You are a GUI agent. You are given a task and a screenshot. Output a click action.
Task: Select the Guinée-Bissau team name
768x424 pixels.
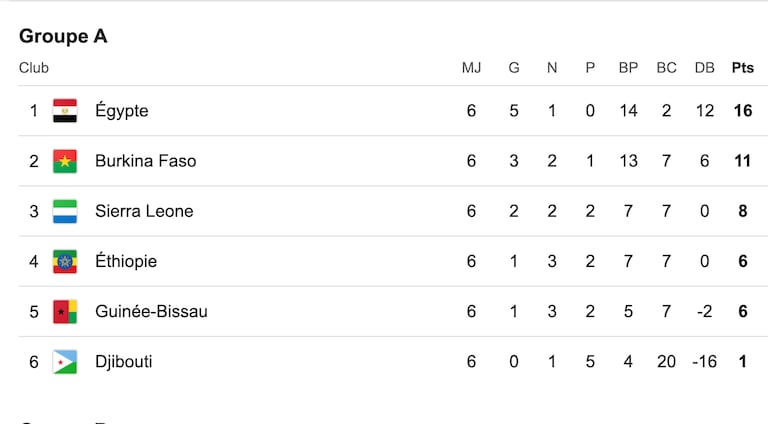(x=151, y=311)
